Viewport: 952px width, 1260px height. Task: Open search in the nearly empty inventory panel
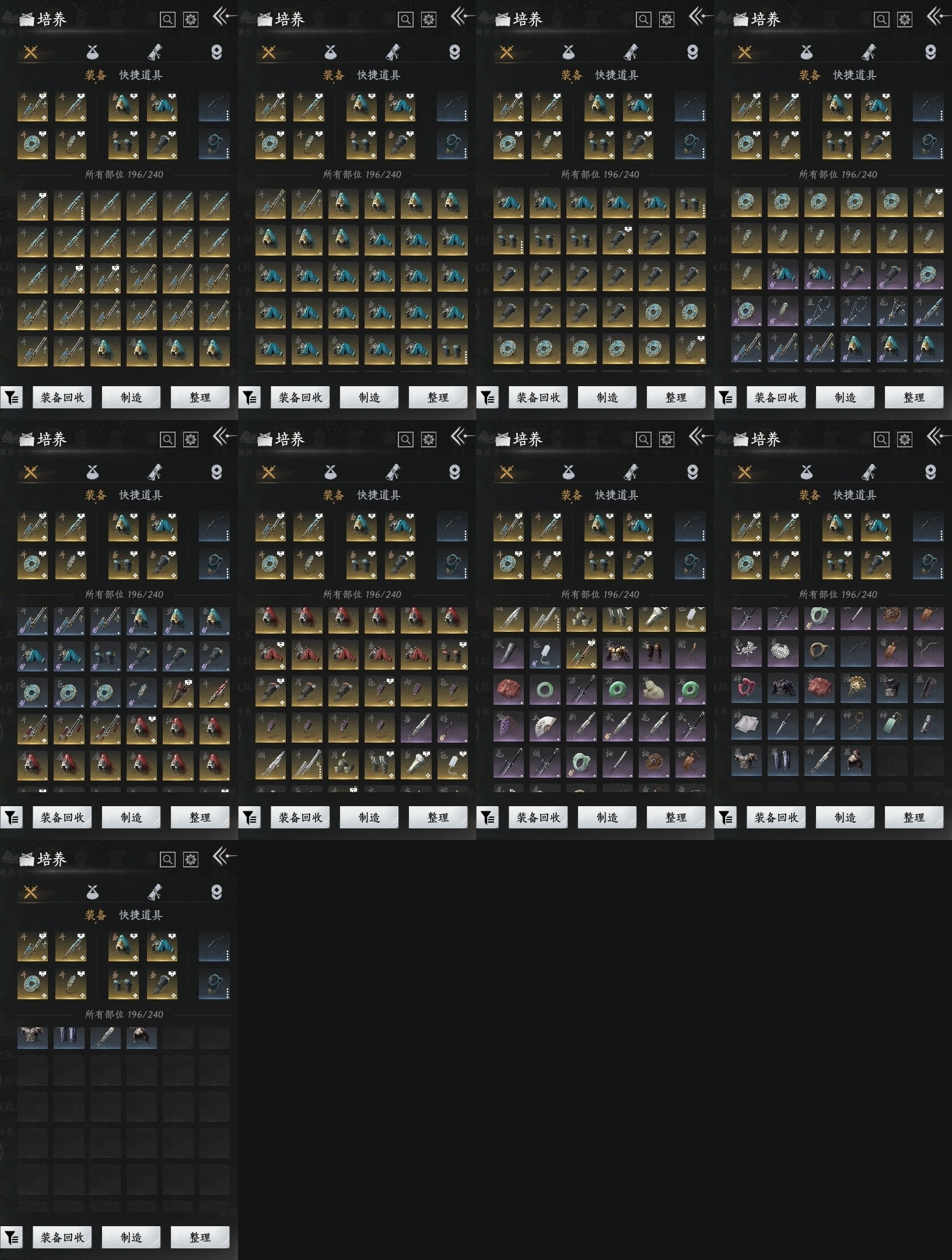coord(167,859)
